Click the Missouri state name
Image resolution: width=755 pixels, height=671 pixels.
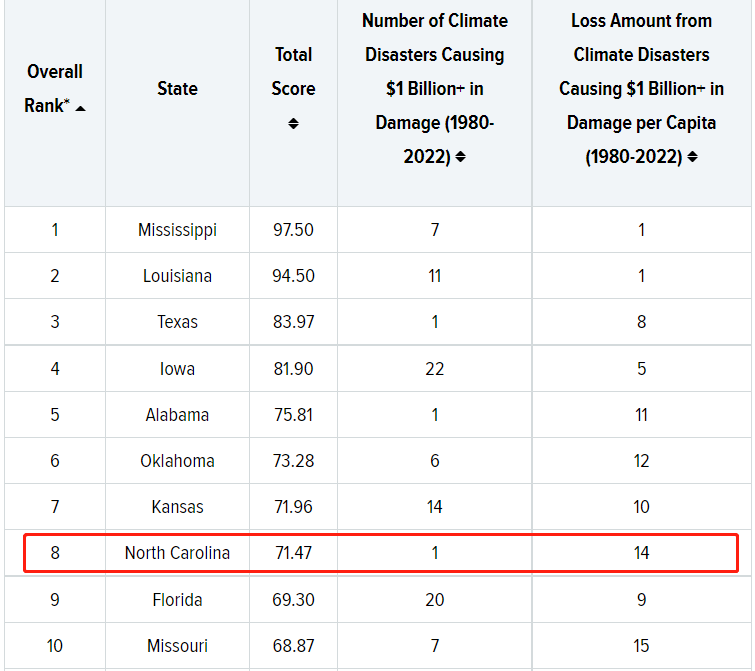point(177,646)
